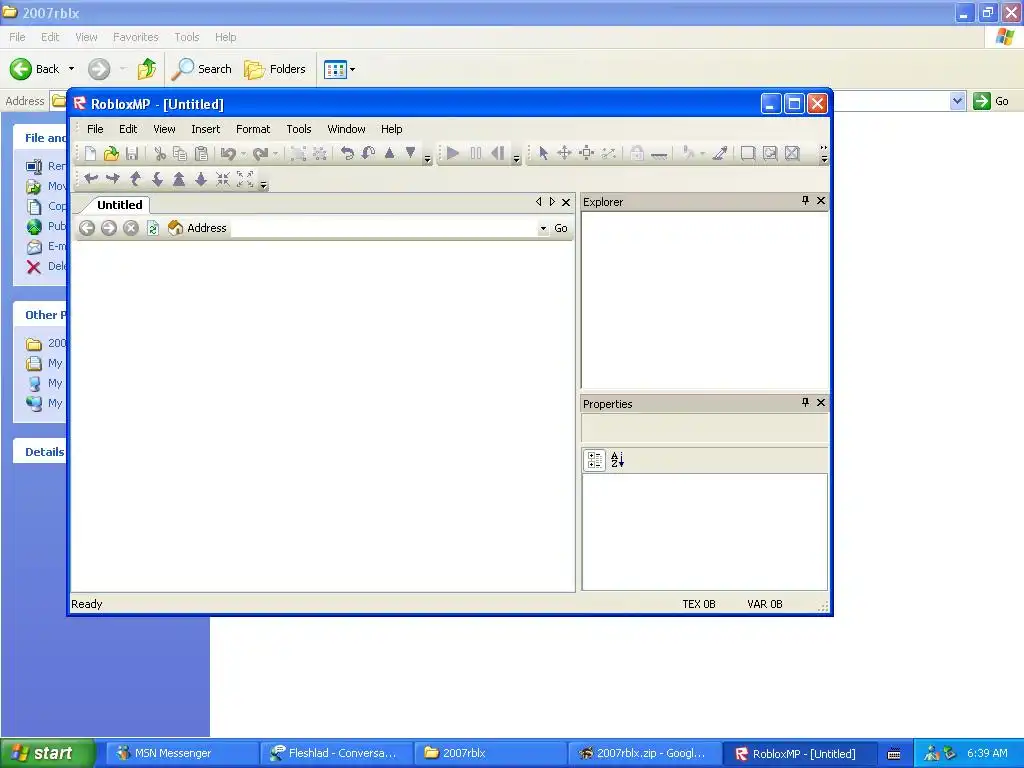Click the Undo icon in RobloxMP toolbar
This screenshot has width=1024, height=768.
click(x=228, y=153)
